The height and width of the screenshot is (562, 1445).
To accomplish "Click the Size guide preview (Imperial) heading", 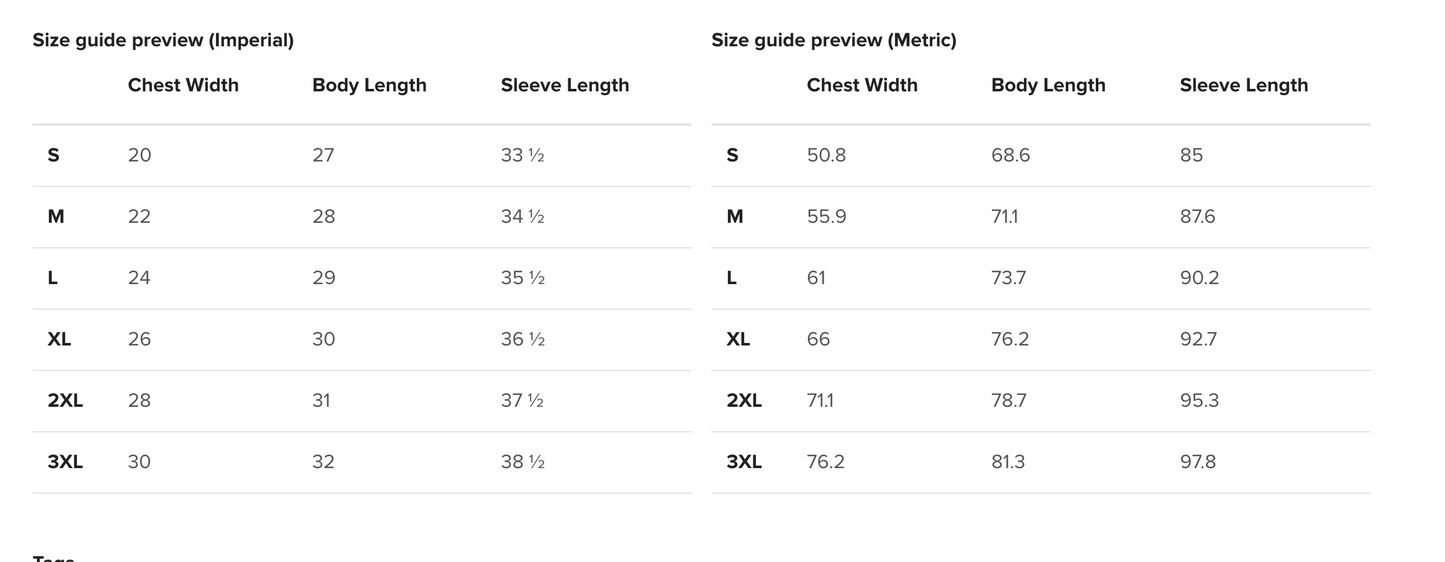I will coord(163,40).
